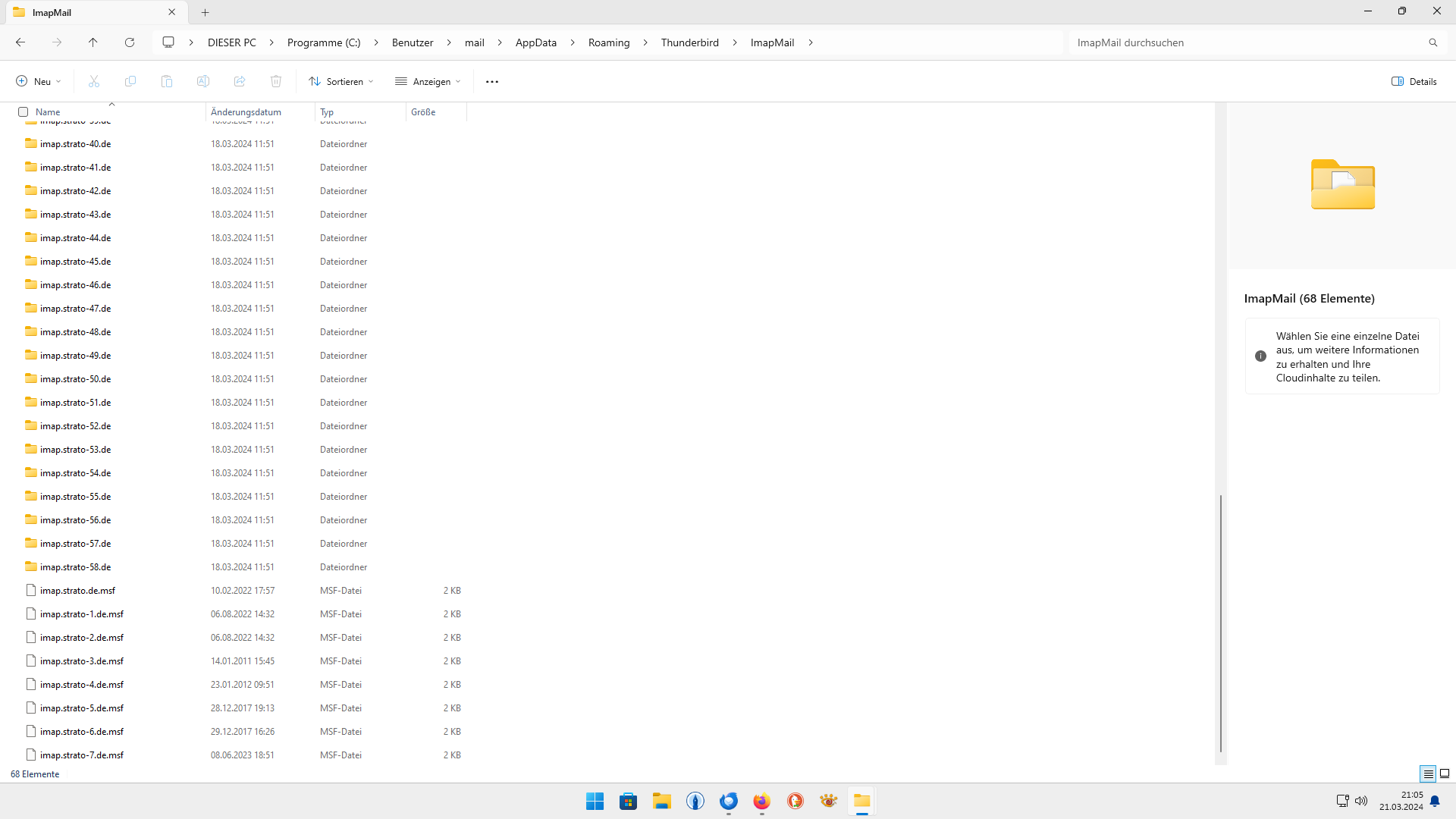The width and height of the screenshot is (1456, 819).
Task: Expand chevron after AppData breadcrumb
Action: tap(573, 42)
